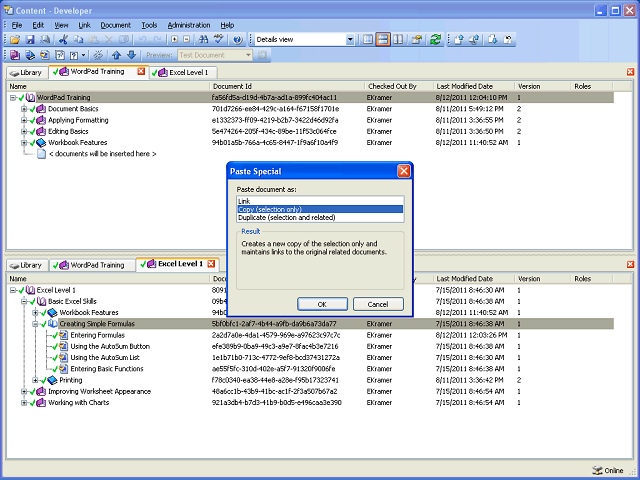Click Cancel in Paste Special dialog
640x480 pixels.
(x=378, y=304)
